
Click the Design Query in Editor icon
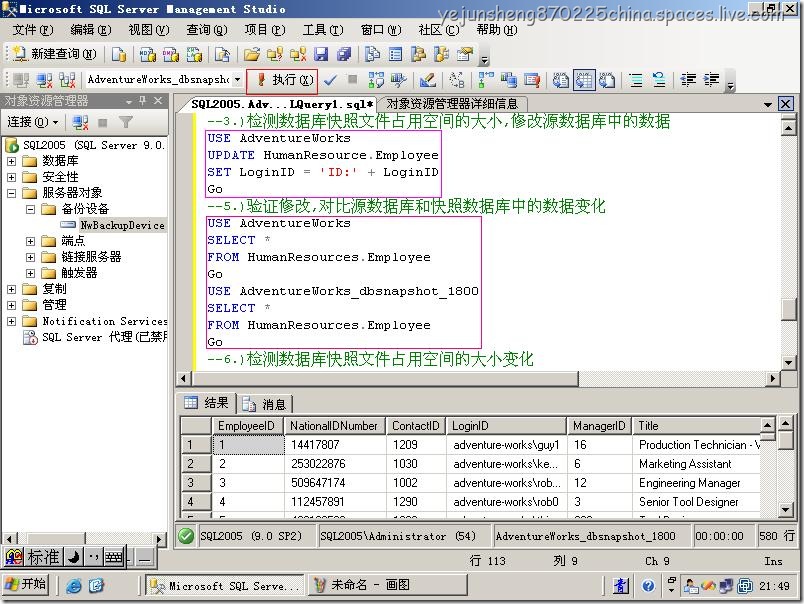pos(428,80)
